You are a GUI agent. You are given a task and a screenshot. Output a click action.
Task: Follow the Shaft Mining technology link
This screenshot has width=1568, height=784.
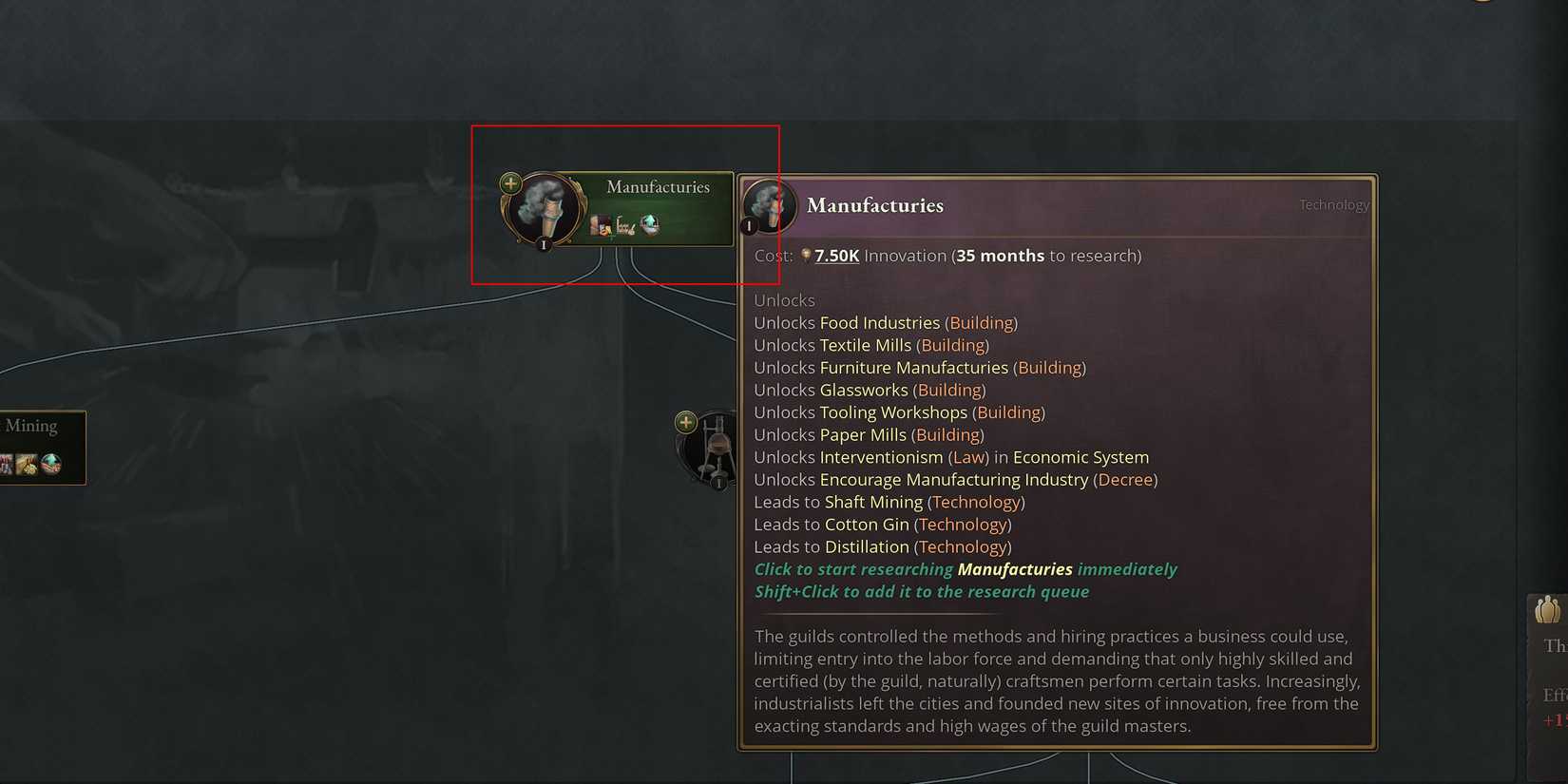pos(873,502)
